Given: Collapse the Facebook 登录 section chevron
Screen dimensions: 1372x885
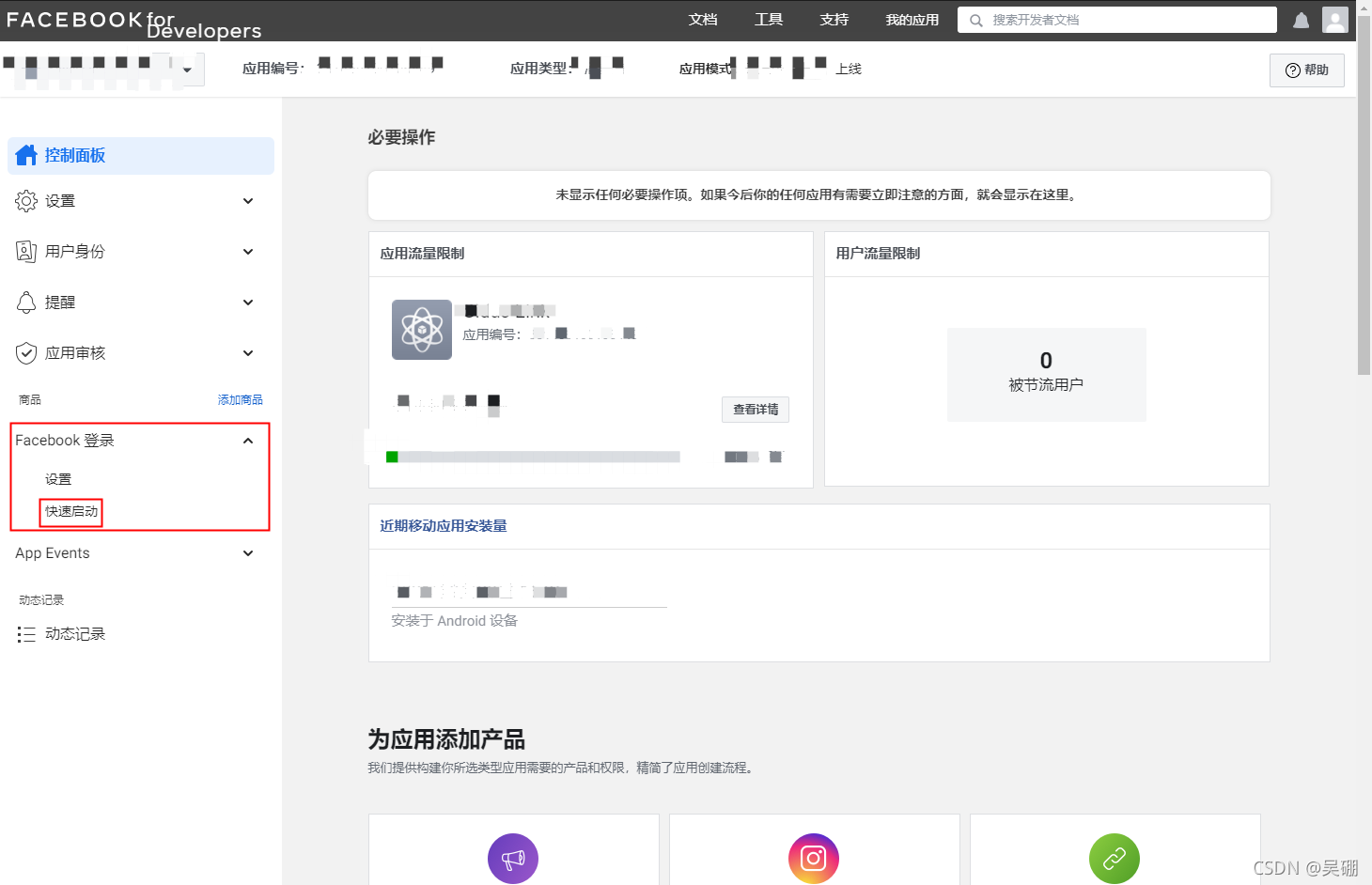Looking at the screenshot, I should pyautogui.click(x=248, y=441).
